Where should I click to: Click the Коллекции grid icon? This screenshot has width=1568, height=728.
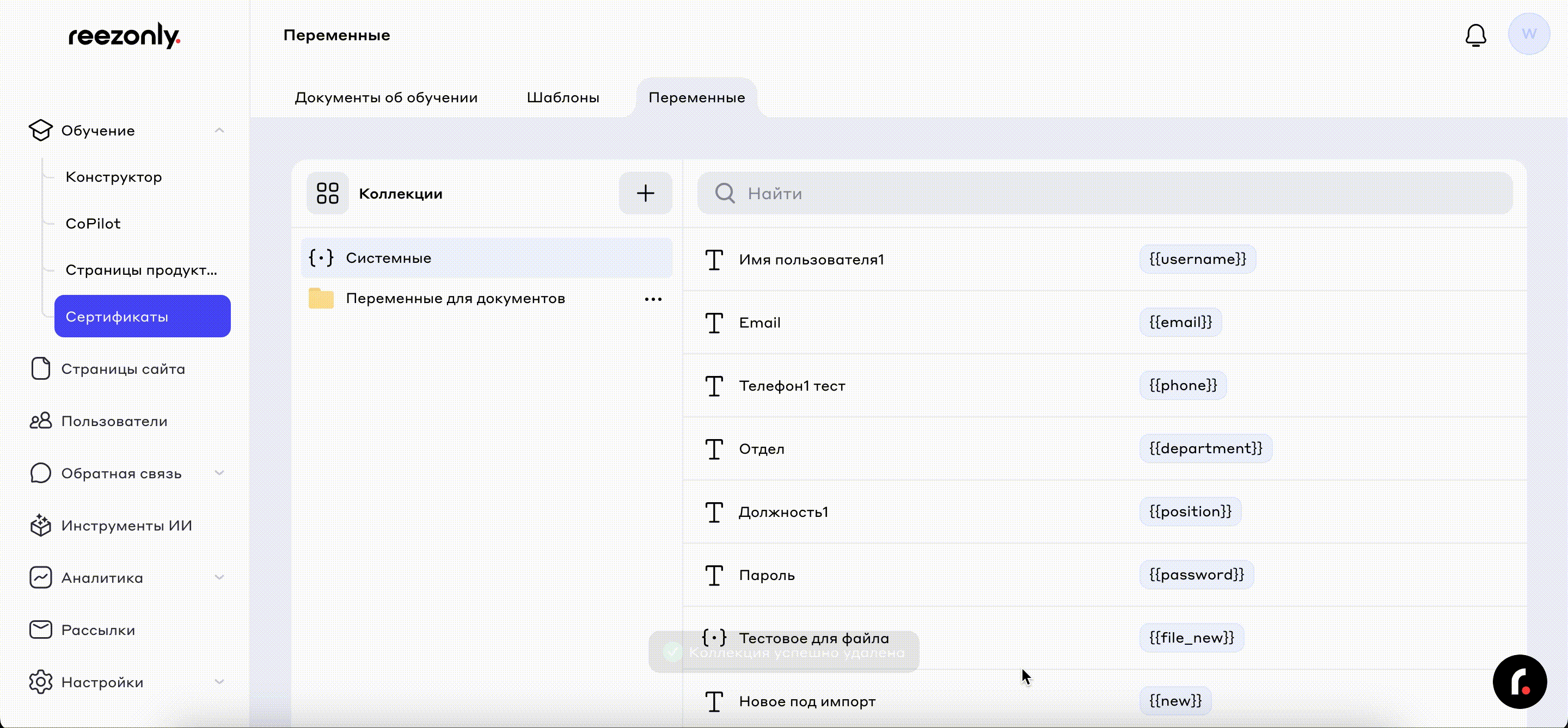(x=327, y=193)
